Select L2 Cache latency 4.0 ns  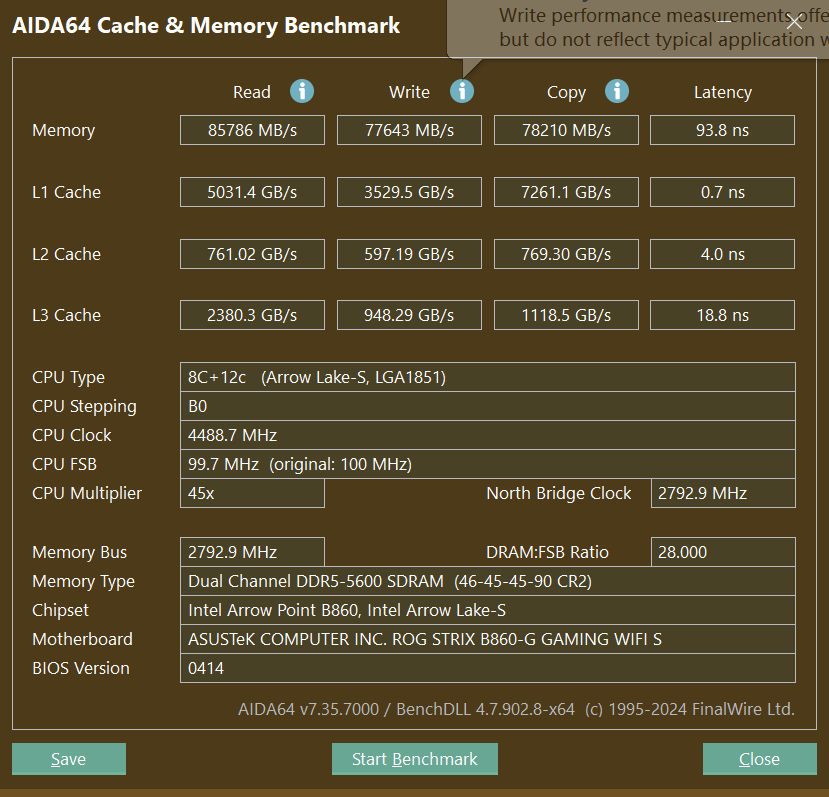pyautogui.click(x=722, y=254)
